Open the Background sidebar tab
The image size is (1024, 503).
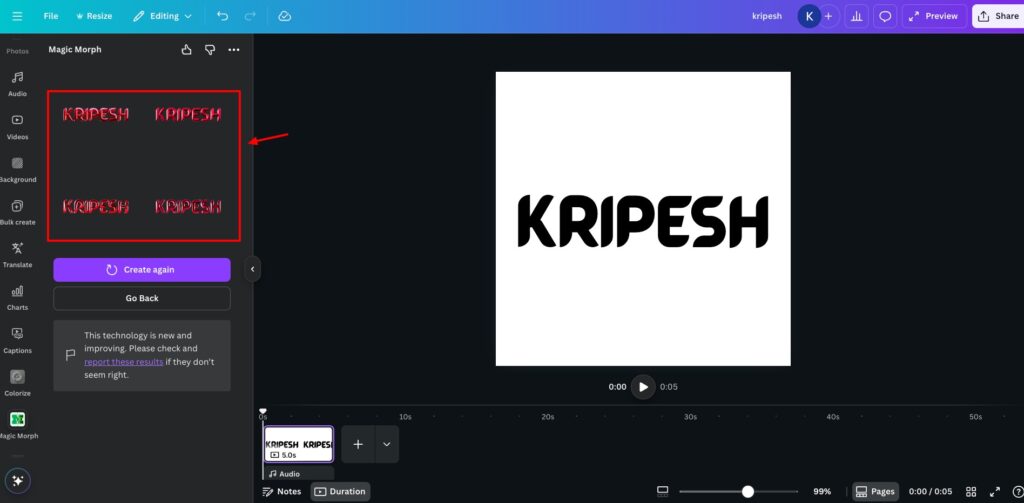click(18, 170)
